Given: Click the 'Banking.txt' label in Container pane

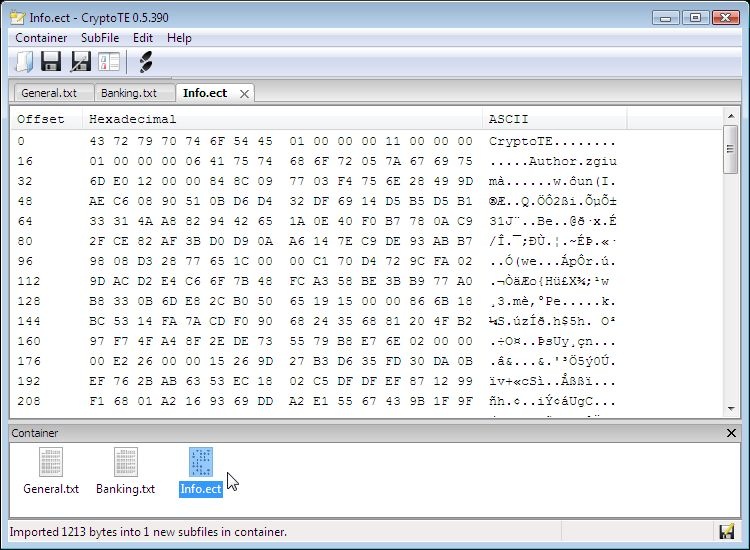Looking at the screenshot, I should [125, 489].
